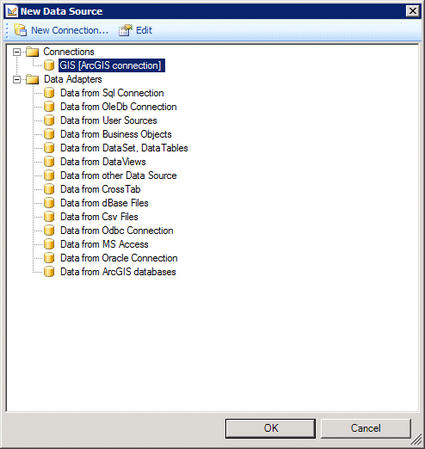Click the Connections folder icon
The image size is (425, 449).
point(32,52)
